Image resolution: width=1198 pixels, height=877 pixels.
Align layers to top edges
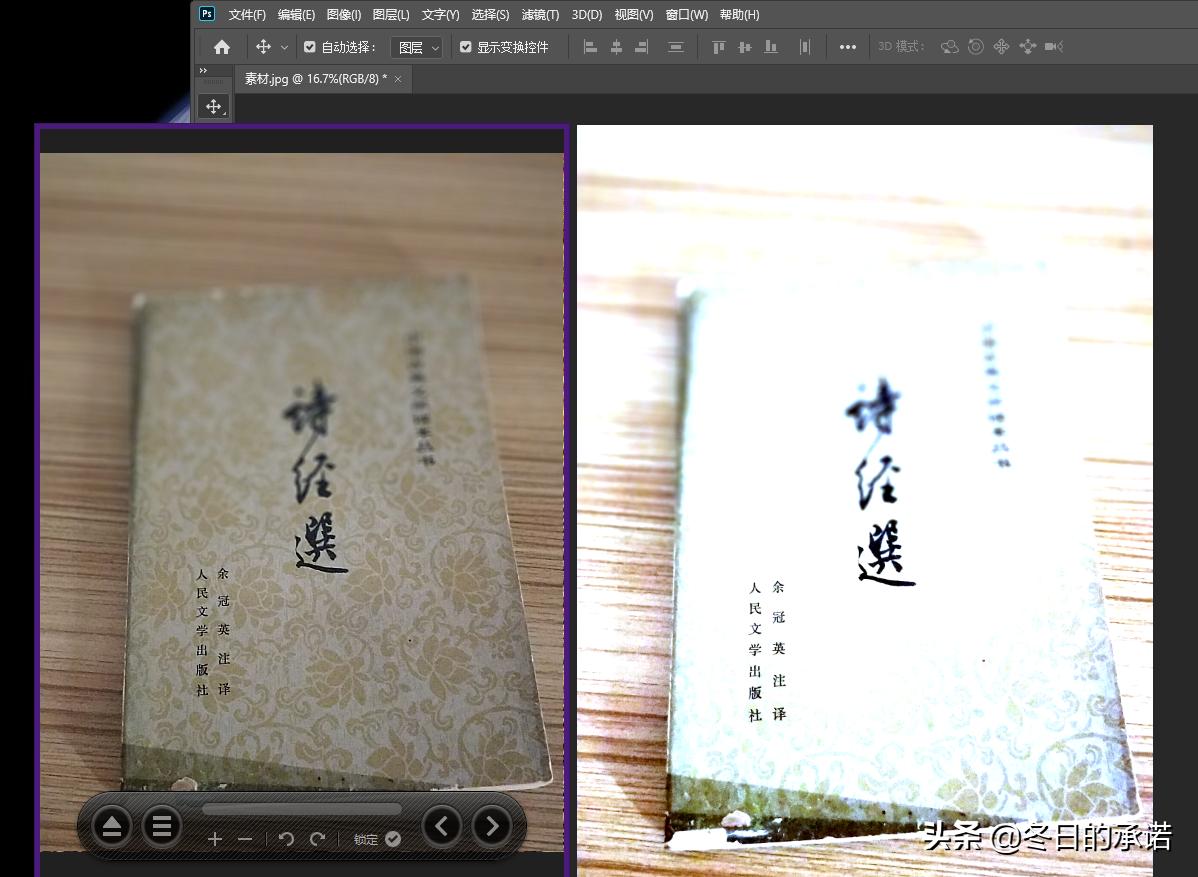point(718,46)
